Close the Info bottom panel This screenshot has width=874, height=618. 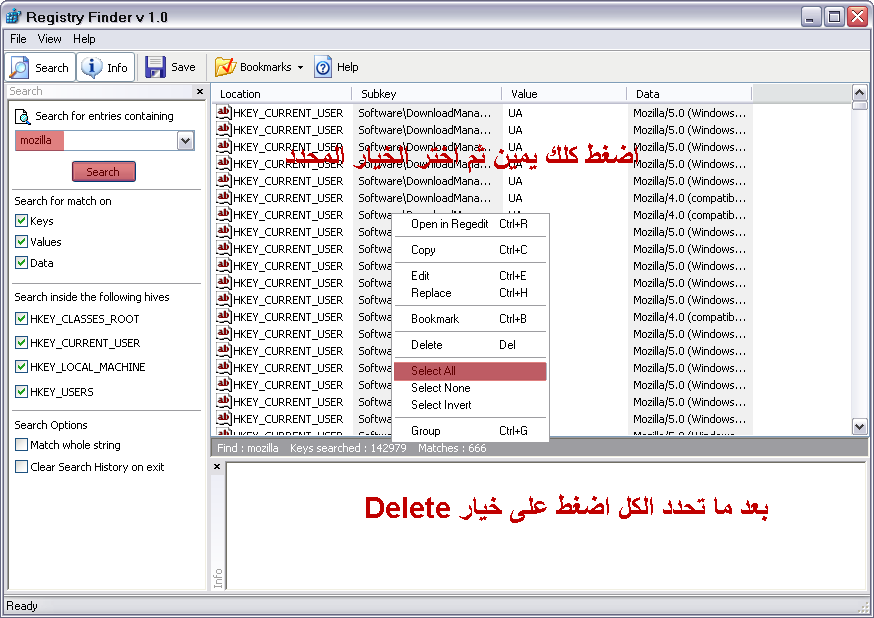click(217, 466)
